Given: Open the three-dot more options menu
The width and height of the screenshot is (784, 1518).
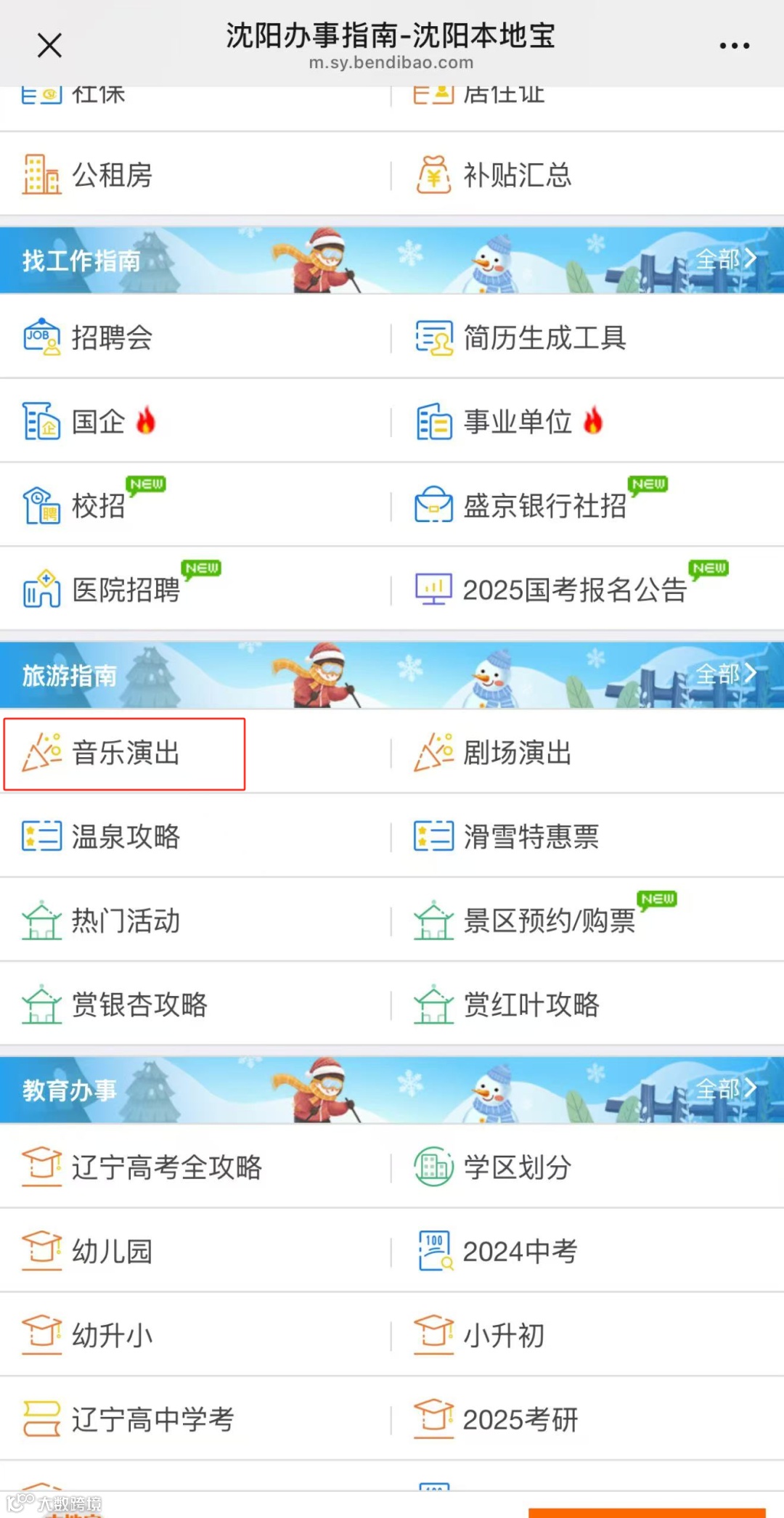Looking at the screenshot, I should coord(734,45).
